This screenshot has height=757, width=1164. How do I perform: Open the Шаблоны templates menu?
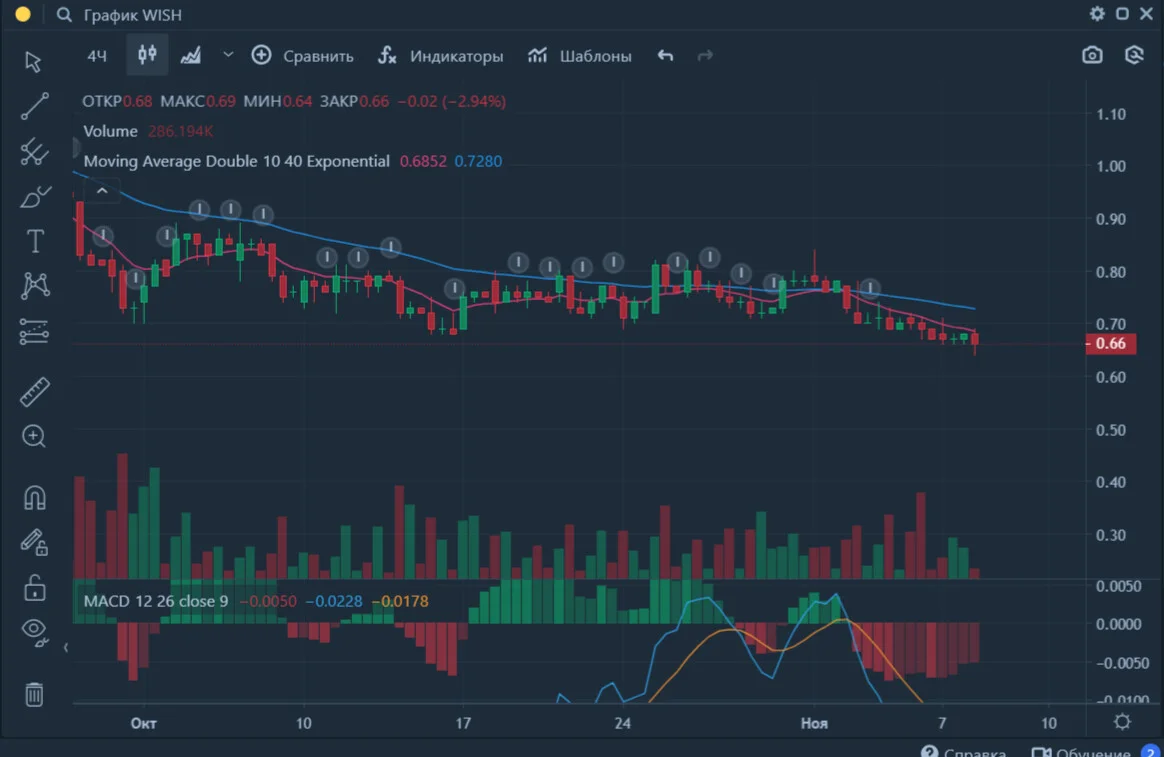(x=580, y=56)
